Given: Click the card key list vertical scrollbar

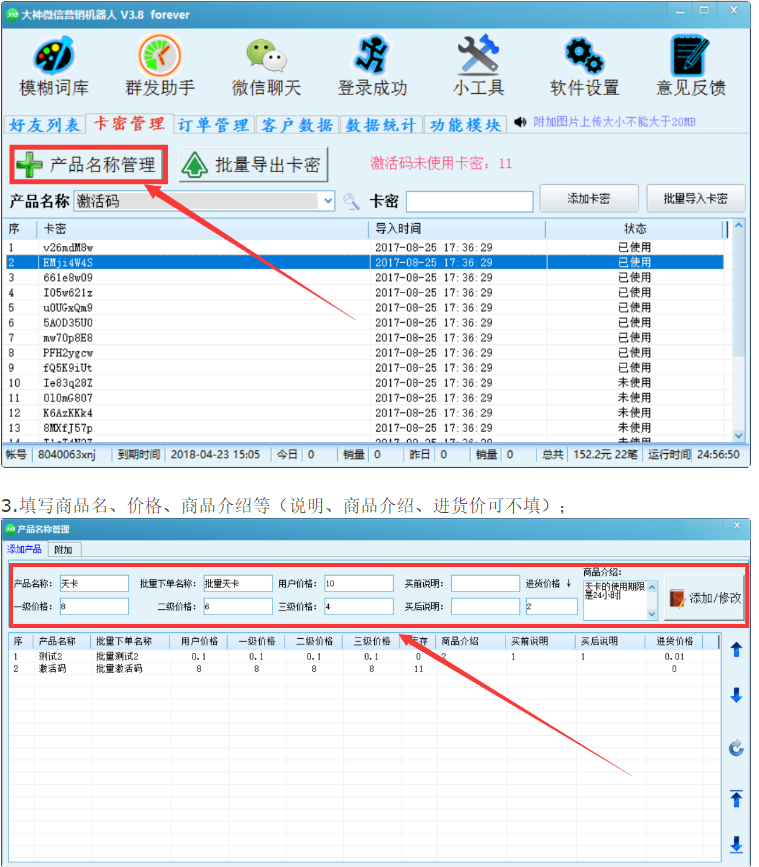Looking at the screenshot, I should pos(738,330).
